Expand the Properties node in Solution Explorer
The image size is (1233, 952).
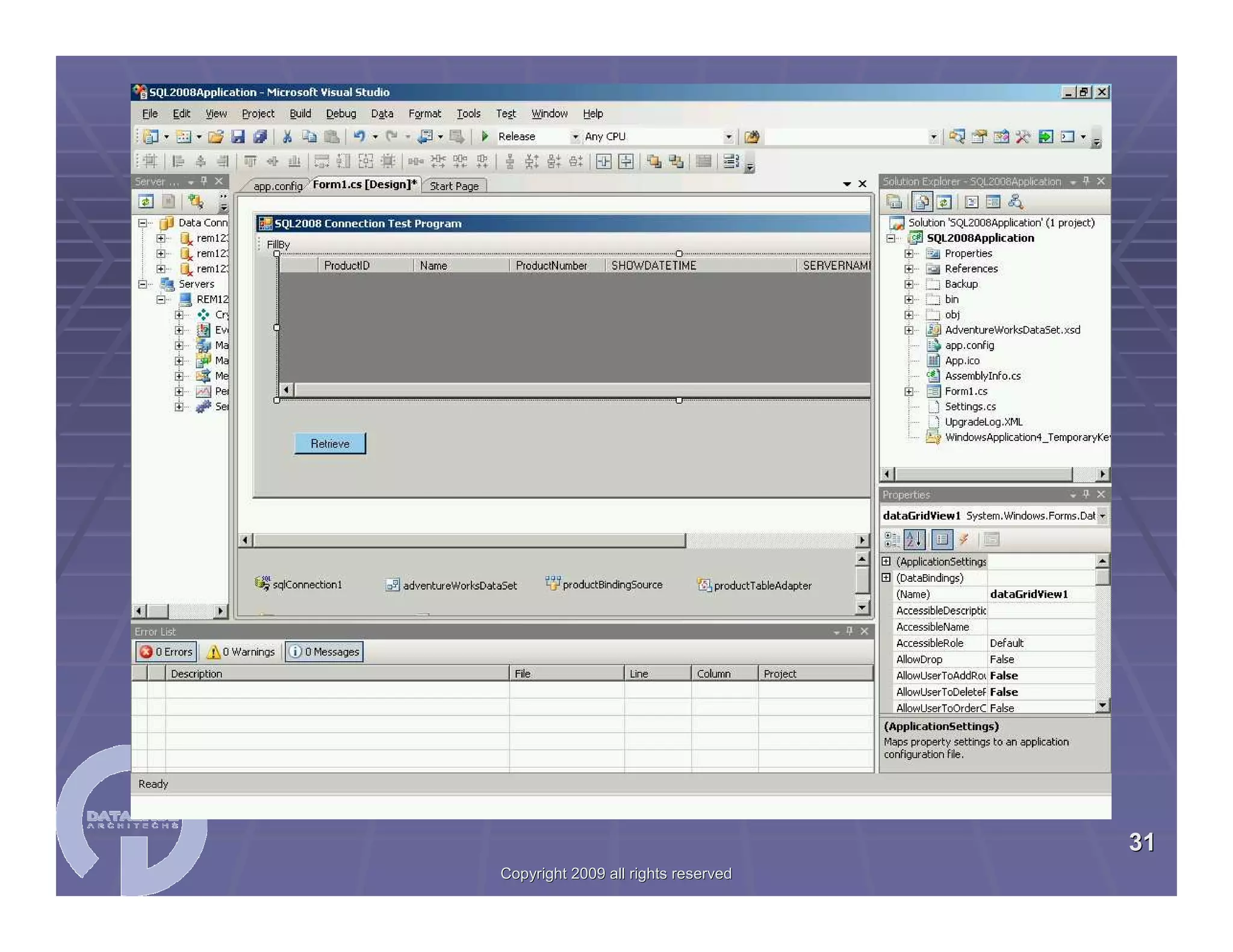[909, 253]
